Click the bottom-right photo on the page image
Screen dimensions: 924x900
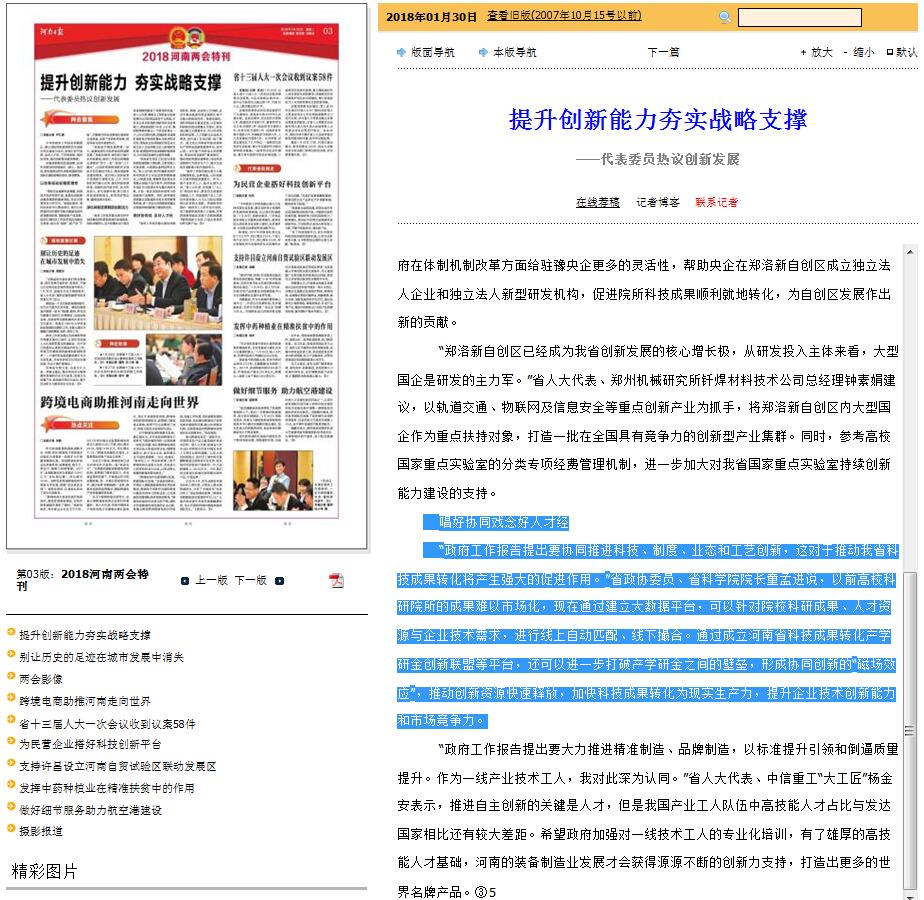point(273,480)
